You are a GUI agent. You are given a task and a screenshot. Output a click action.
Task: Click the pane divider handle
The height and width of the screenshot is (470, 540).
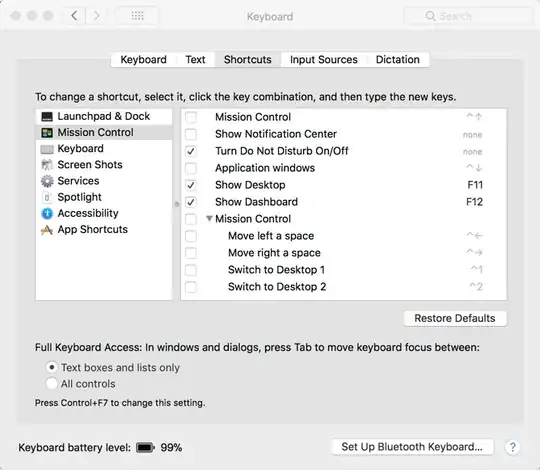click(x=177, y=205)
